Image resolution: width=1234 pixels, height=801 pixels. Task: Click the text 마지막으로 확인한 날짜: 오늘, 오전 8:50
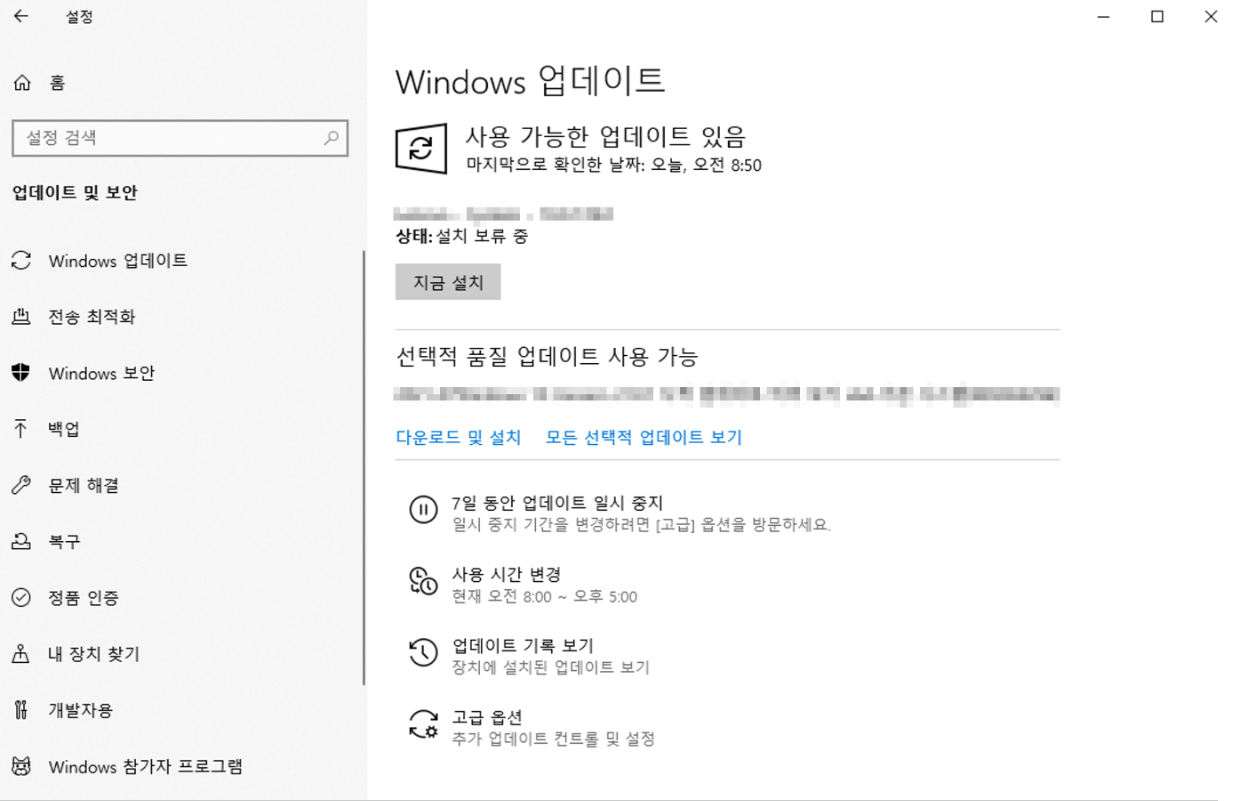[x=614, y=166]
